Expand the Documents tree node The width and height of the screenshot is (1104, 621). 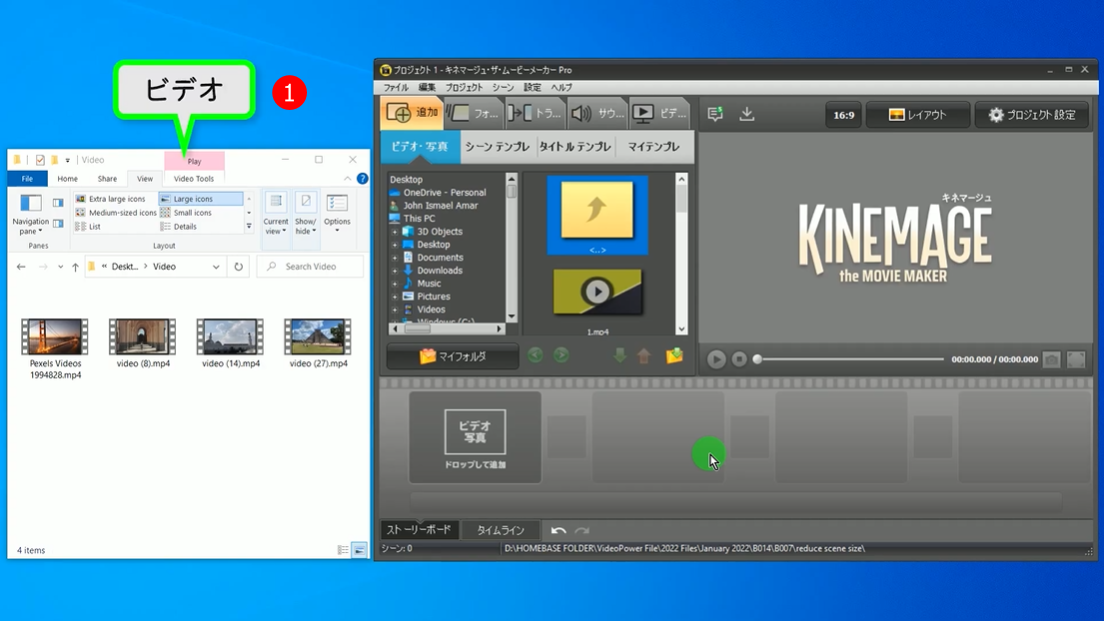coord(395,258)
